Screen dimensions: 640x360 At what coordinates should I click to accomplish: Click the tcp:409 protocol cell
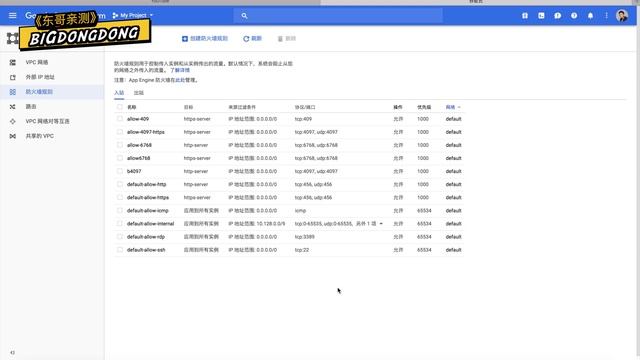(303, 119)
